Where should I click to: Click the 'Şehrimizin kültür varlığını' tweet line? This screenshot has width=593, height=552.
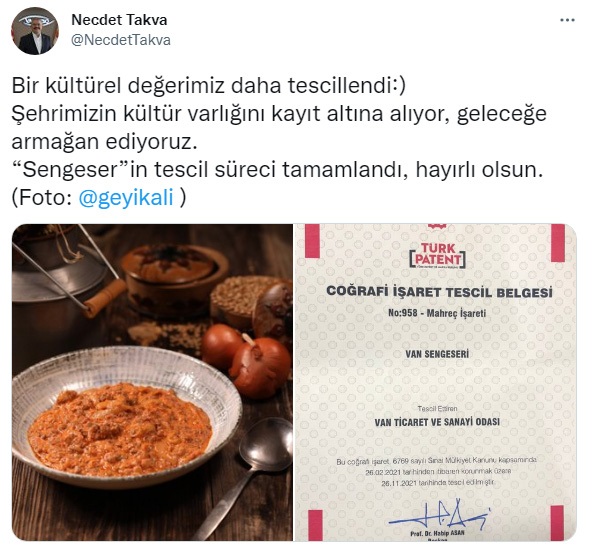click(279, 113)
